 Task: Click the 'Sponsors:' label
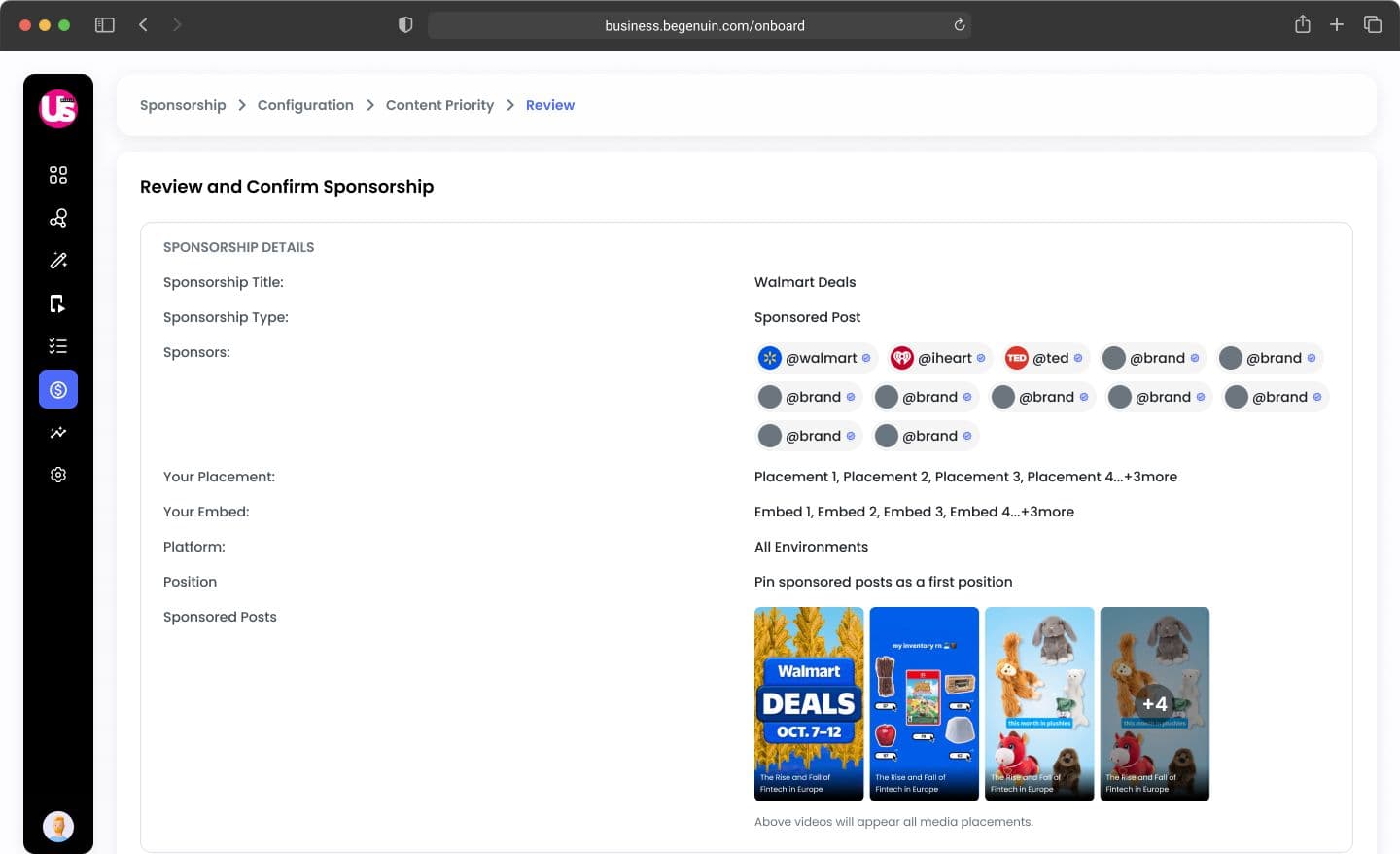click(x=196, y=352)
